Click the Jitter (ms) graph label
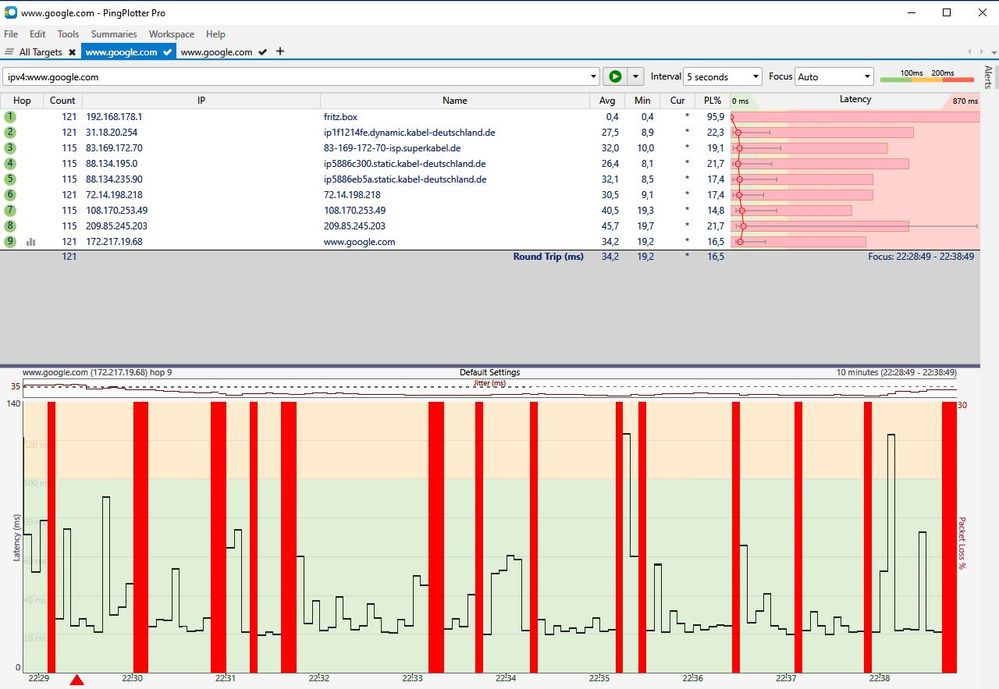The image size is (999, 689). pyautogui.click(x=489, y=383)
